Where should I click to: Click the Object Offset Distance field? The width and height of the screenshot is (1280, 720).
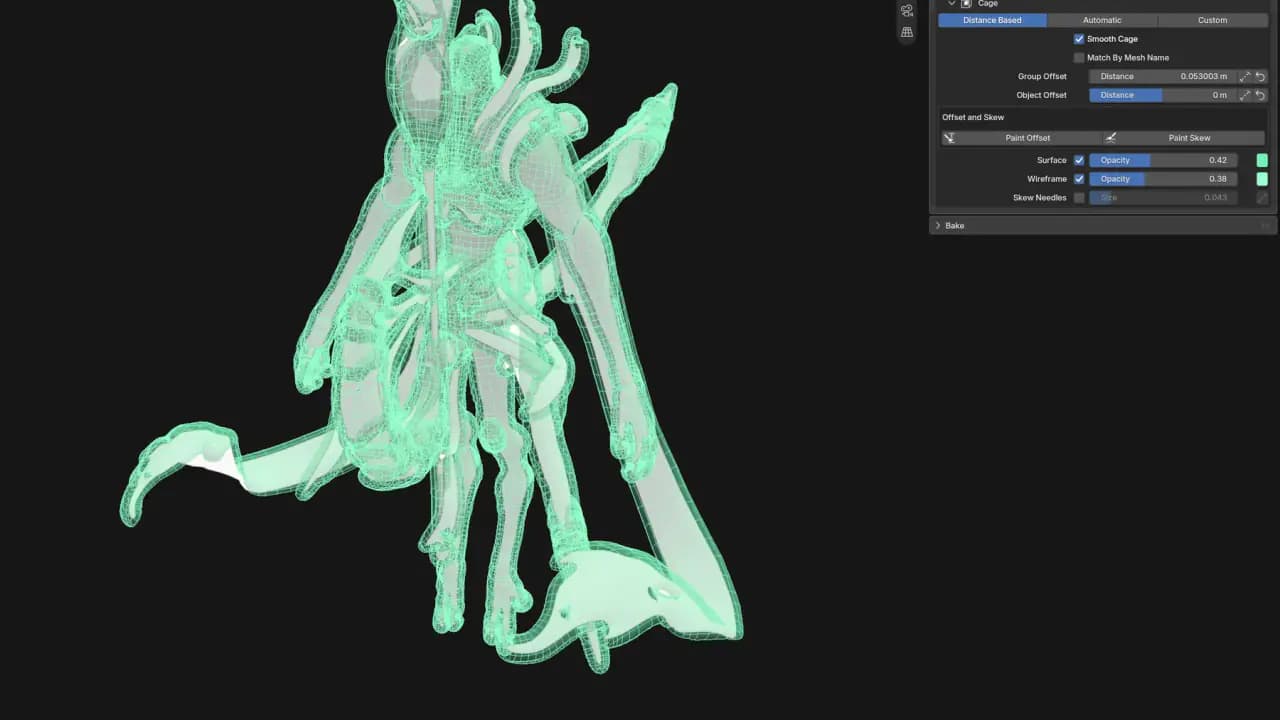[x=1163, y=95]
